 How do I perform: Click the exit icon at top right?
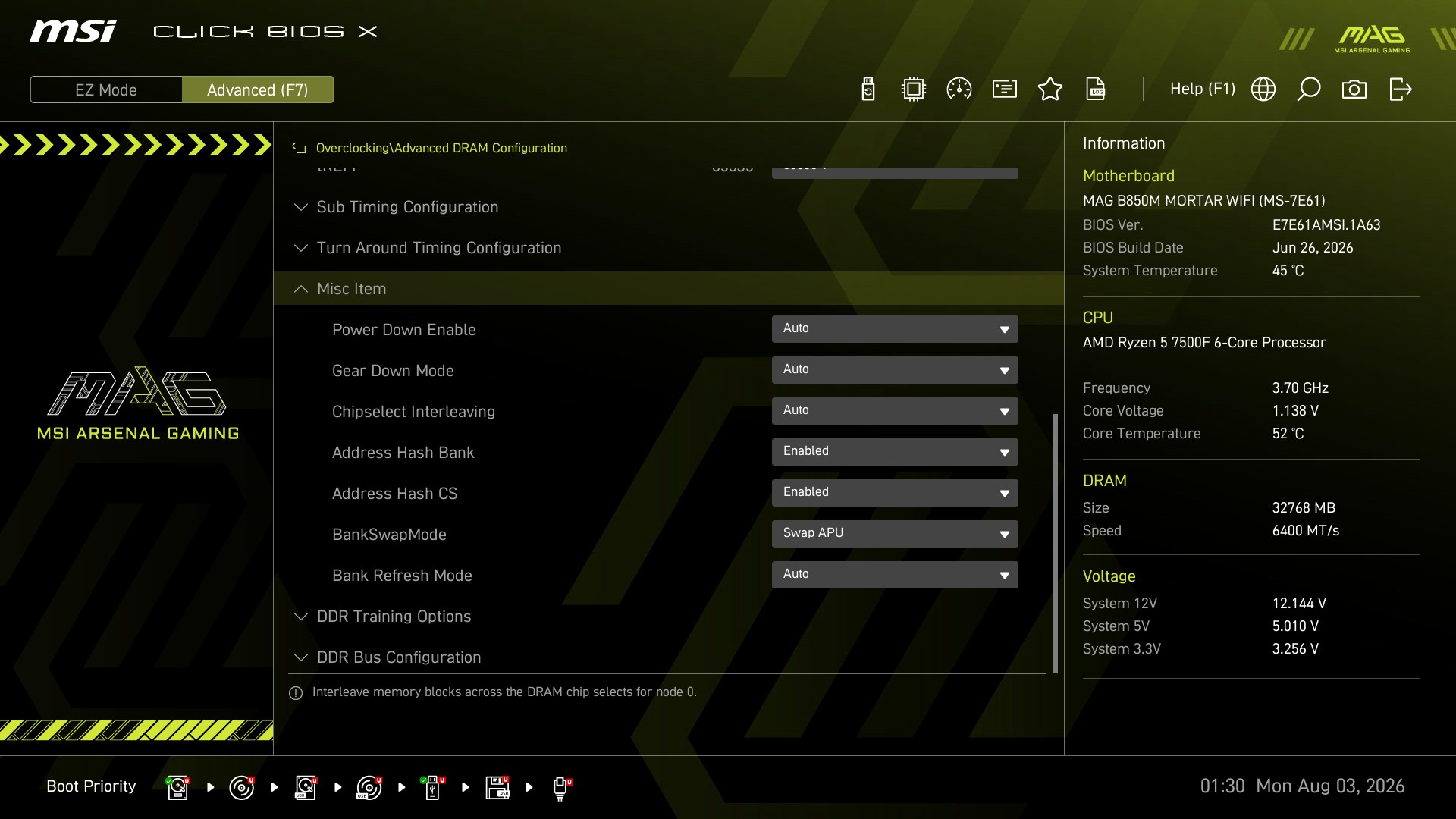pyautogui.click(x=1401, y=89)
